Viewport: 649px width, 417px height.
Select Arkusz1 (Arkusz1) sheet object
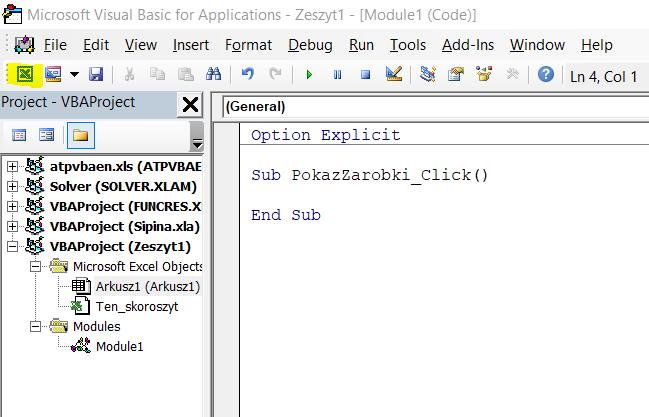(148, 287)
